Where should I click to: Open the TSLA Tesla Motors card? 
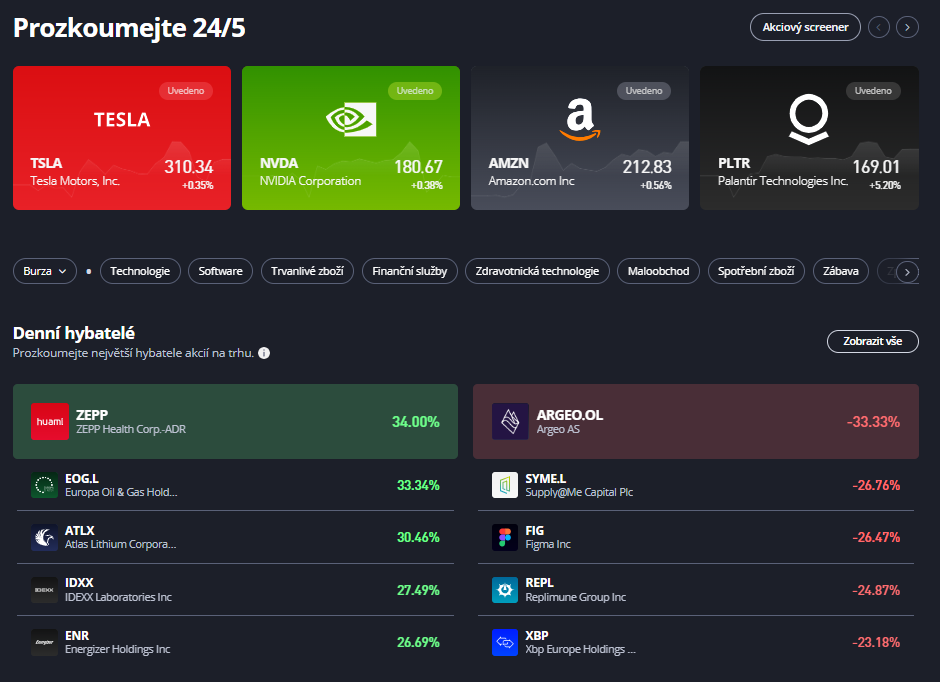coord(122,138)
